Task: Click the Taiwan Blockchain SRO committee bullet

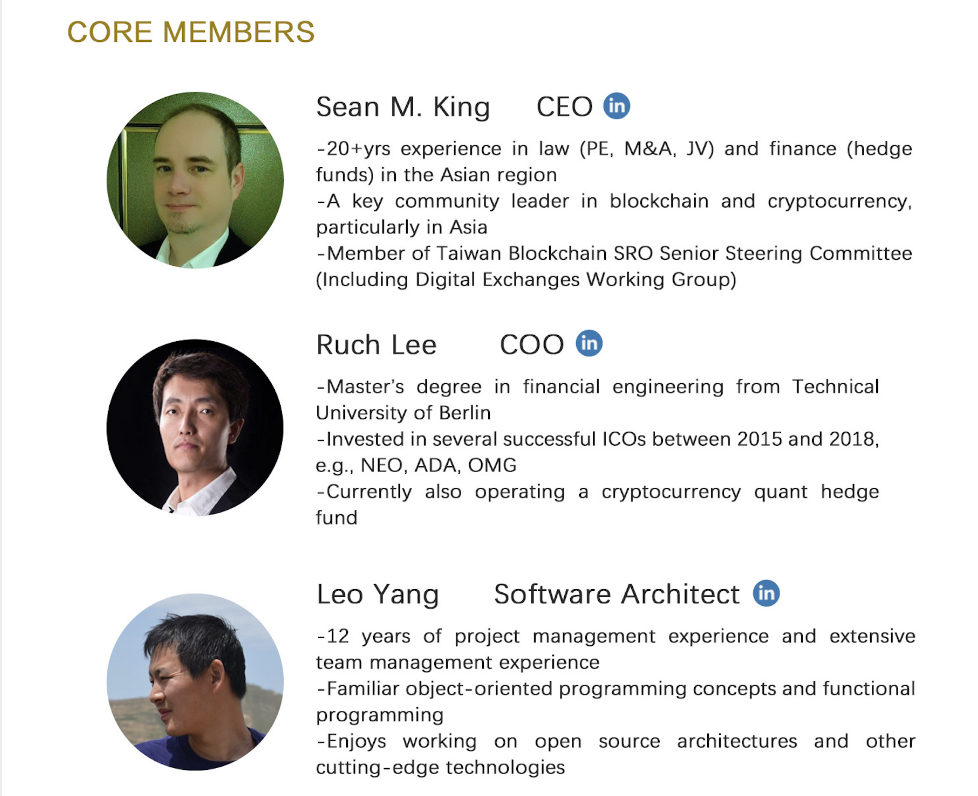Action: pyautogui.click(x=613, y=266)
